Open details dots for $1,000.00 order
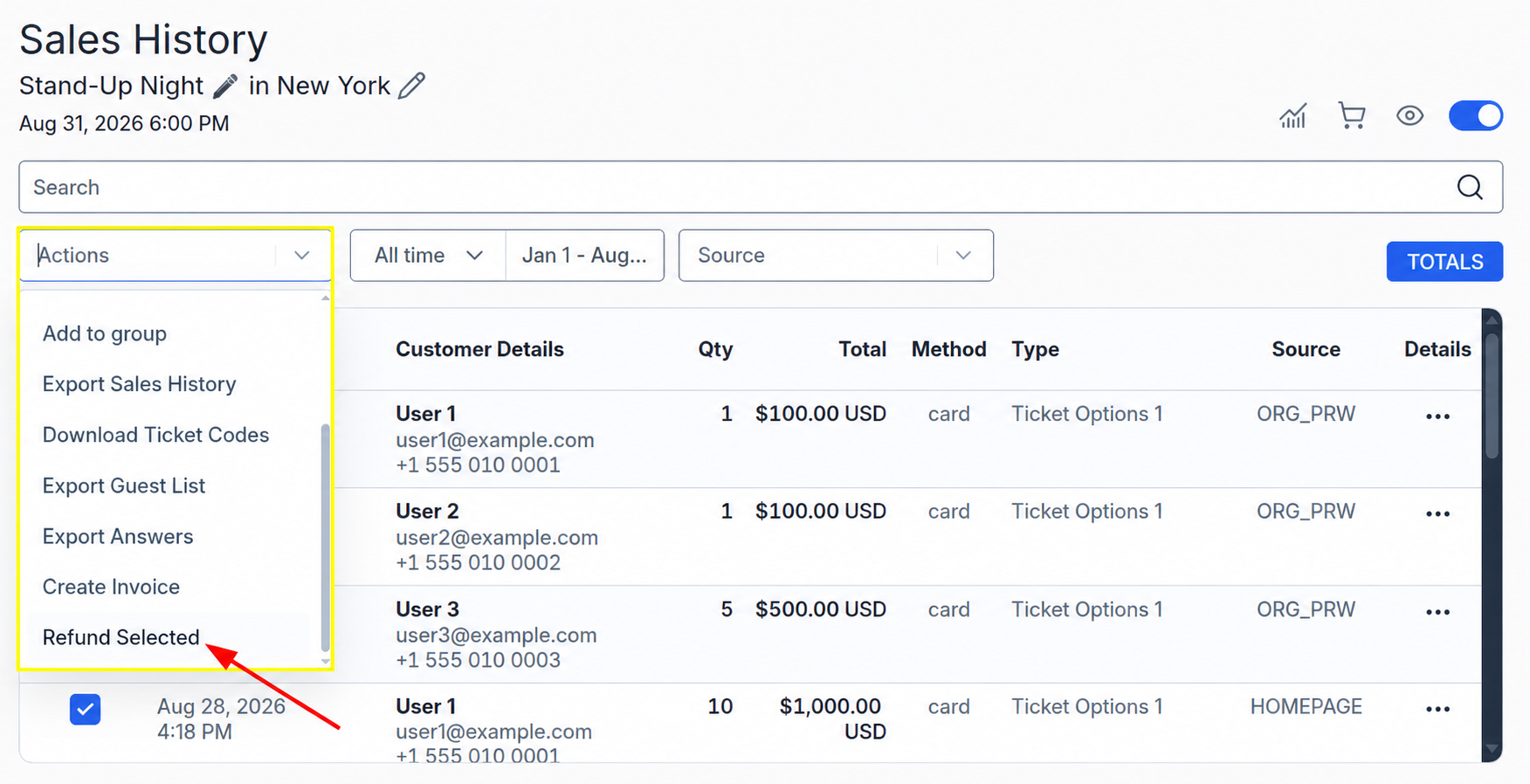Screen dimensions: 1530x784 click(x=1437, y=709)
